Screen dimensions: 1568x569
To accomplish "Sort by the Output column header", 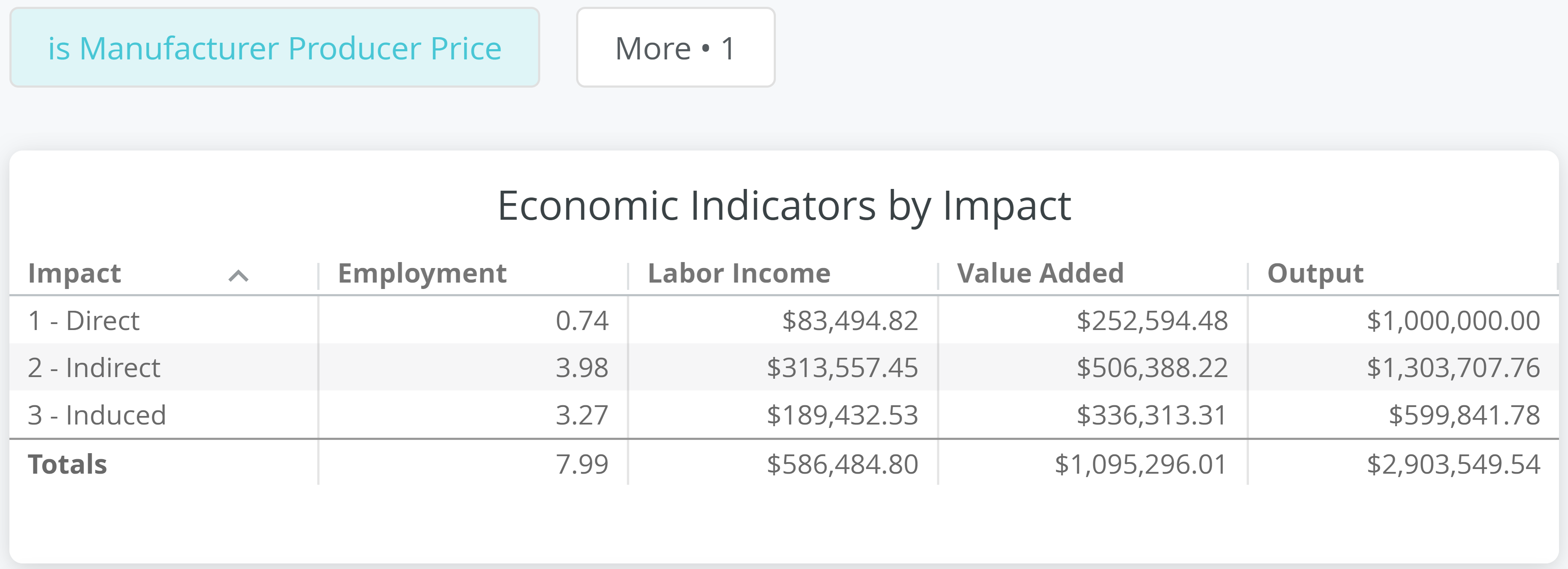I will tap(1315, 274).
